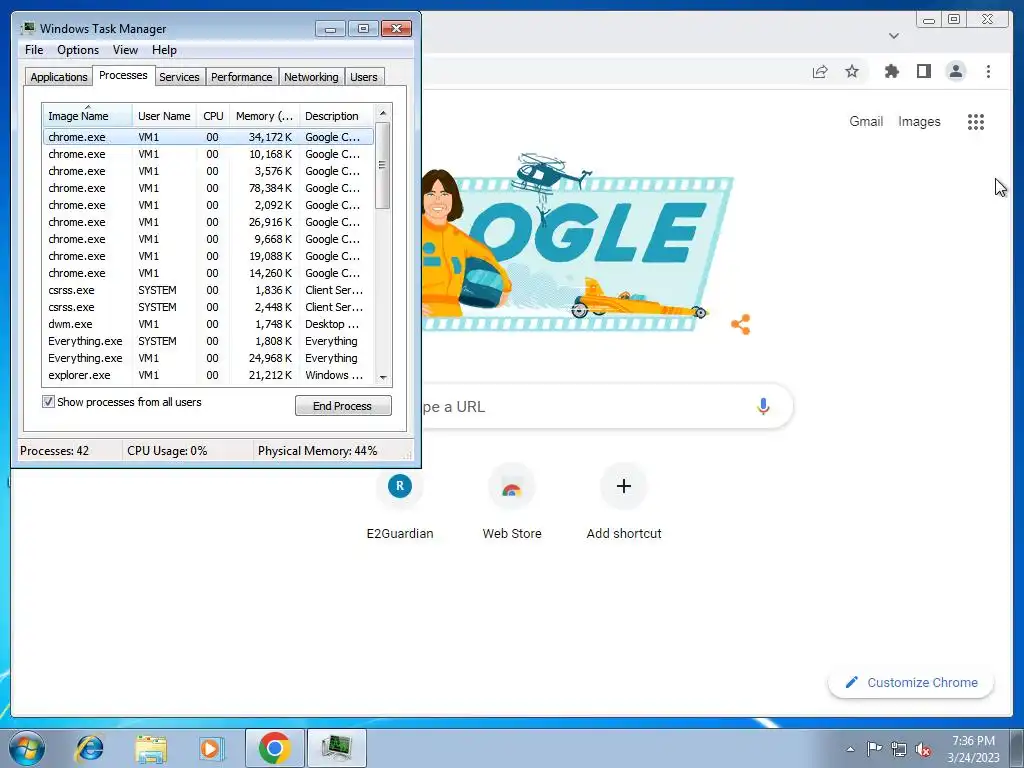Open Images link
The image size is (1024, 768).
[x=919, y=121]
